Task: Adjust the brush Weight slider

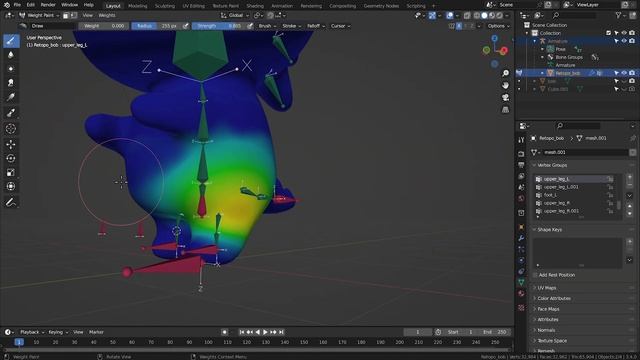Action: (104, 26)
